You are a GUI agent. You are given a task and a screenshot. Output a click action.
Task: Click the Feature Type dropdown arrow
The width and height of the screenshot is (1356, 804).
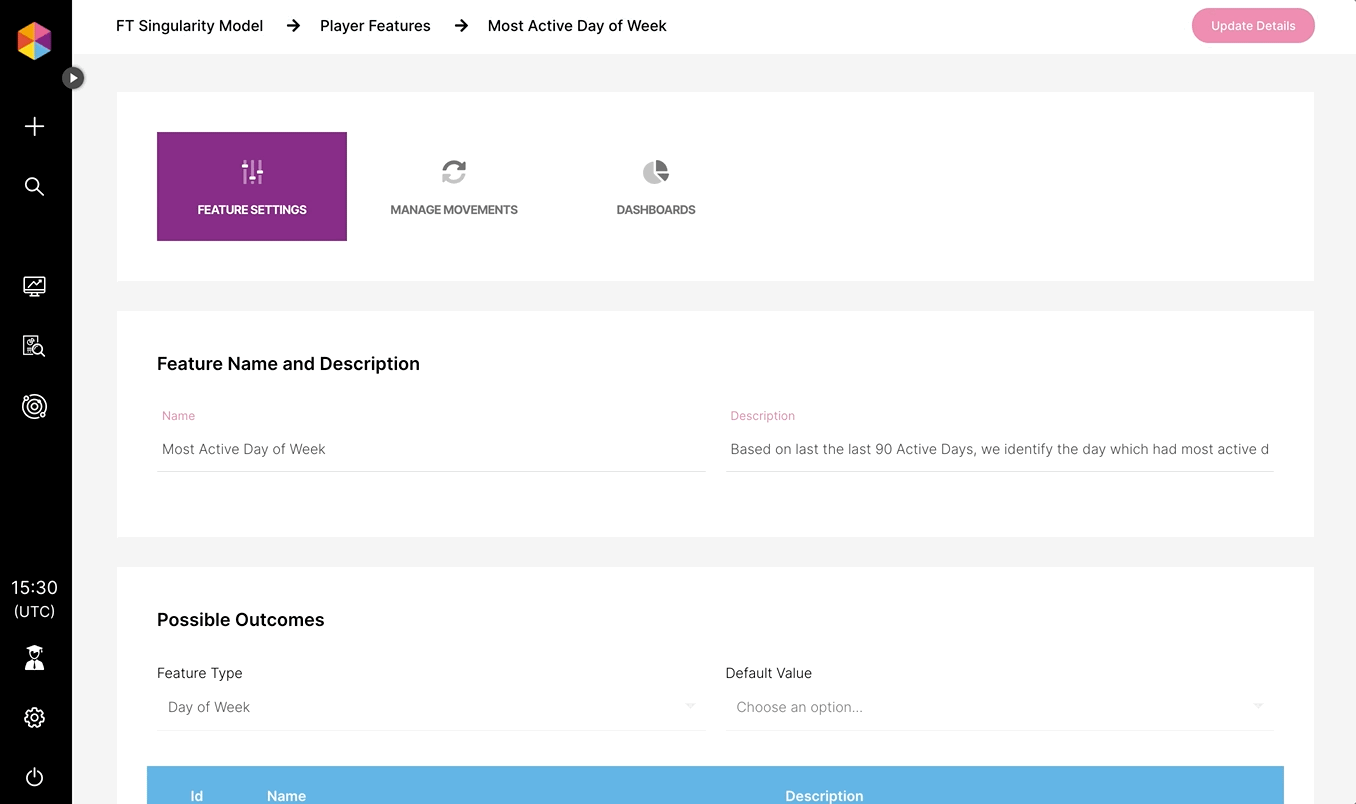pos(690,706)
